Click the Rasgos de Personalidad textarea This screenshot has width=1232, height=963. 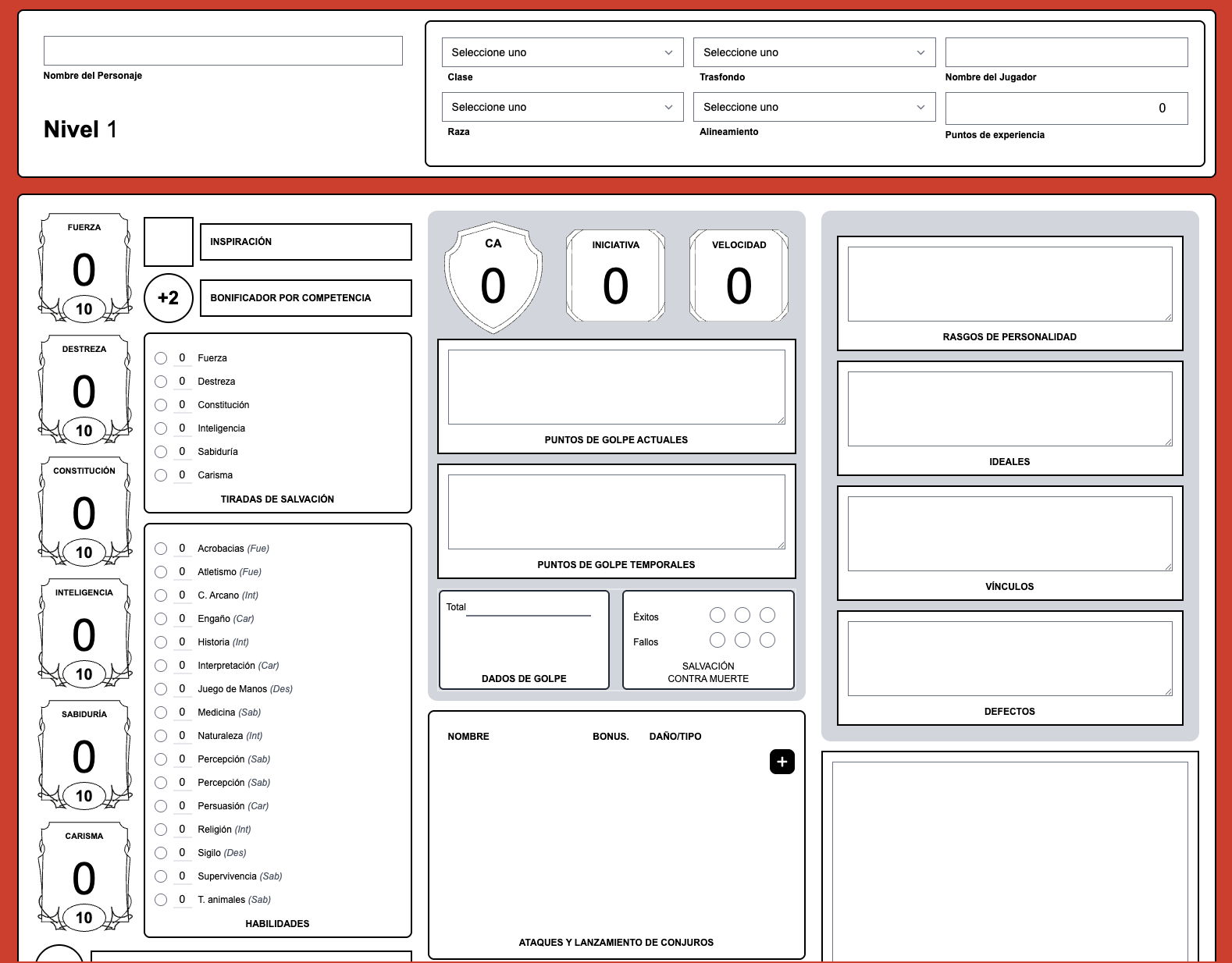tap(1010, 284)
